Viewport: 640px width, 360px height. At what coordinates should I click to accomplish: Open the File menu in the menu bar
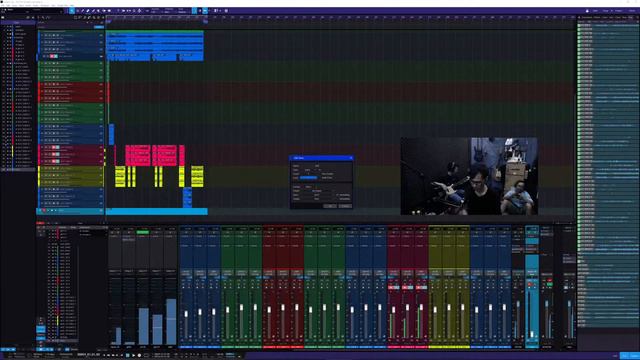click(2, 5)
